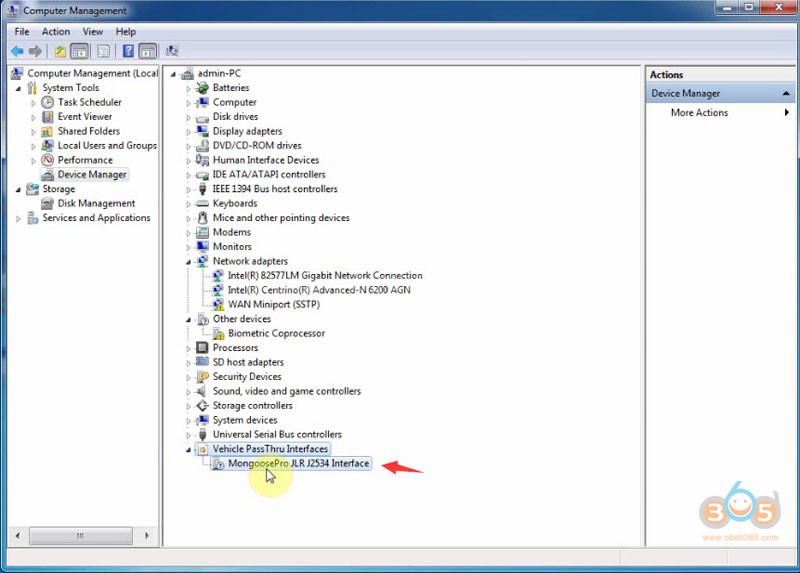Click the Task Scheduler clock icon

[x=47, y=102]
